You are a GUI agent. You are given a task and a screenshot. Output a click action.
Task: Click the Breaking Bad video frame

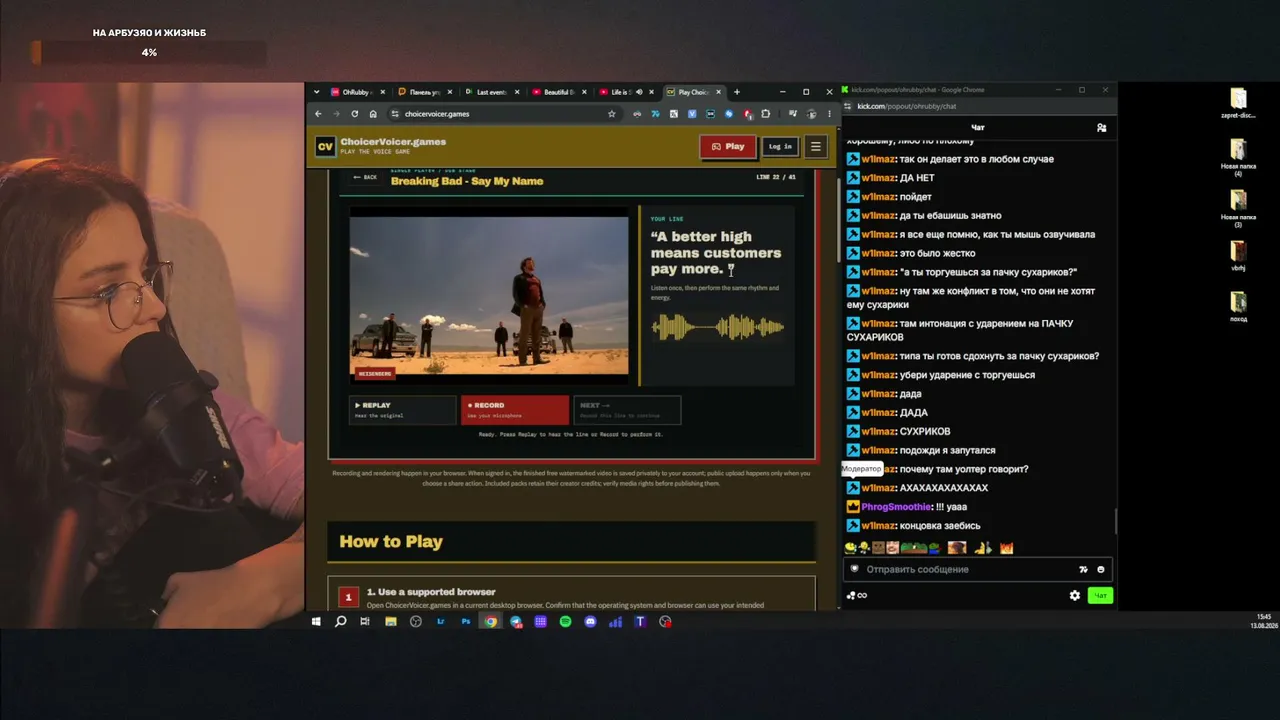click(489, 295)
